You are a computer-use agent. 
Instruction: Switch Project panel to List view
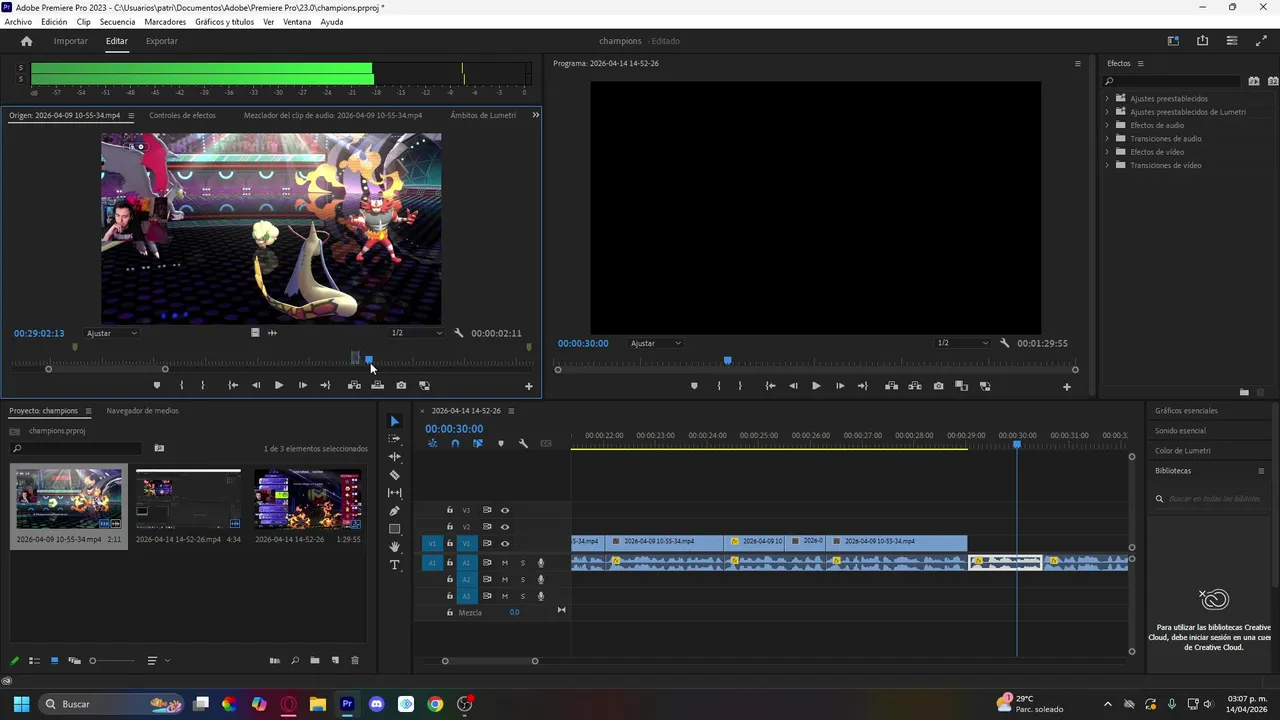coord(34,661)
